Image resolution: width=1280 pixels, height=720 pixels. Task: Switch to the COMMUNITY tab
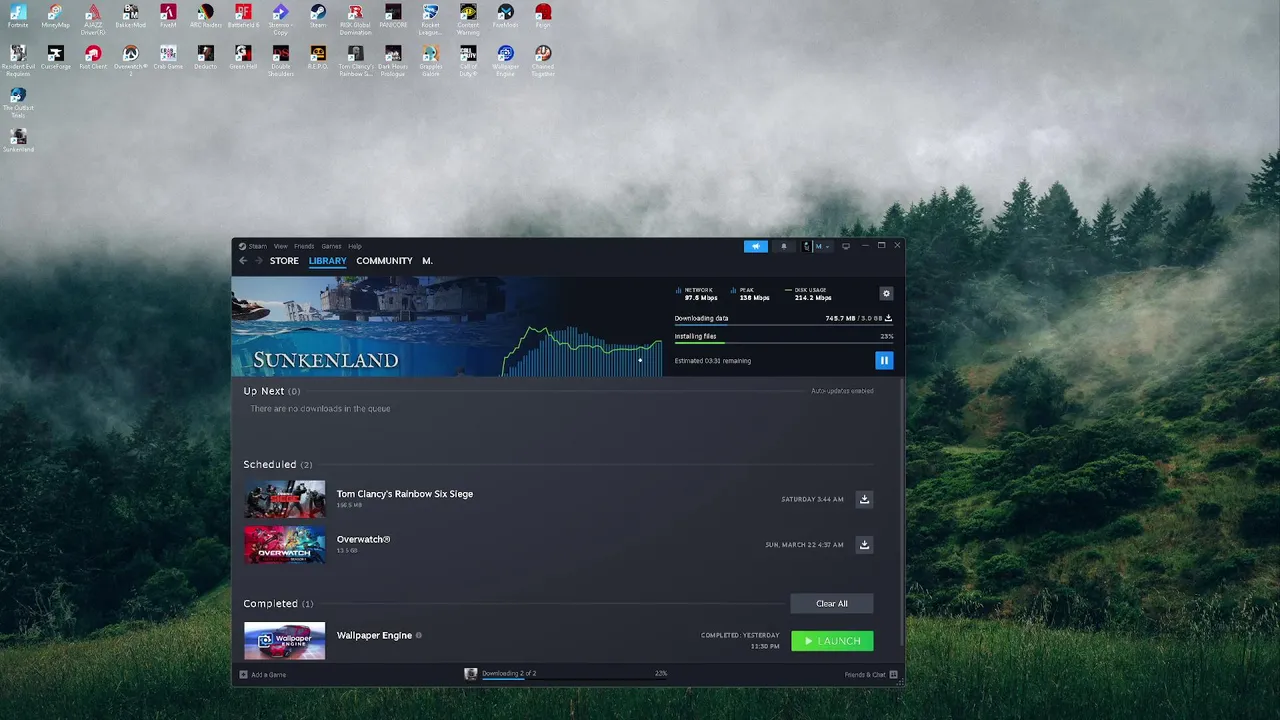[x=384, y=261]
